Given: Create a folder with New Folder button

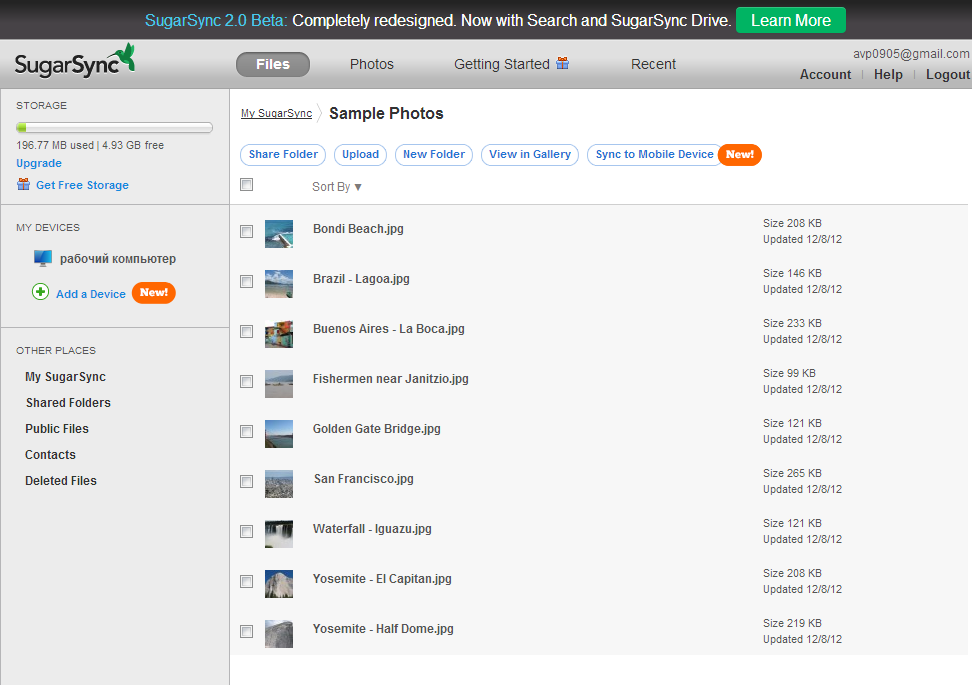Looking at the screenshot, I should 434,154.
